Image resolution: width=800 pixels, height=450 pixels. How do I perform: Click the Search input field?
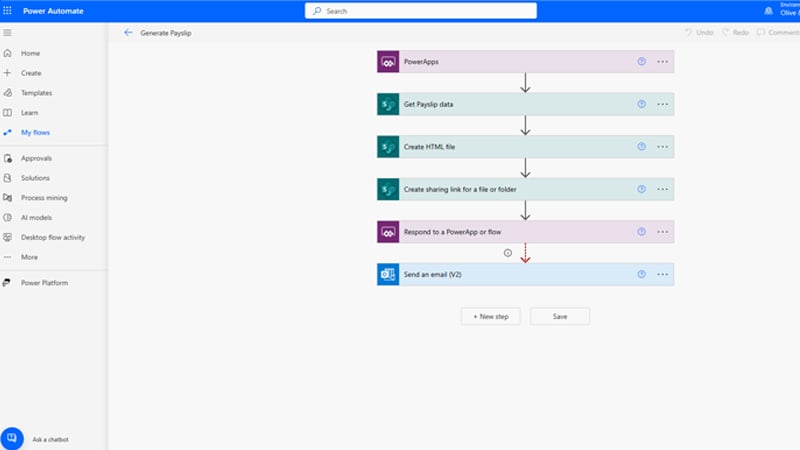pos(420,11)
